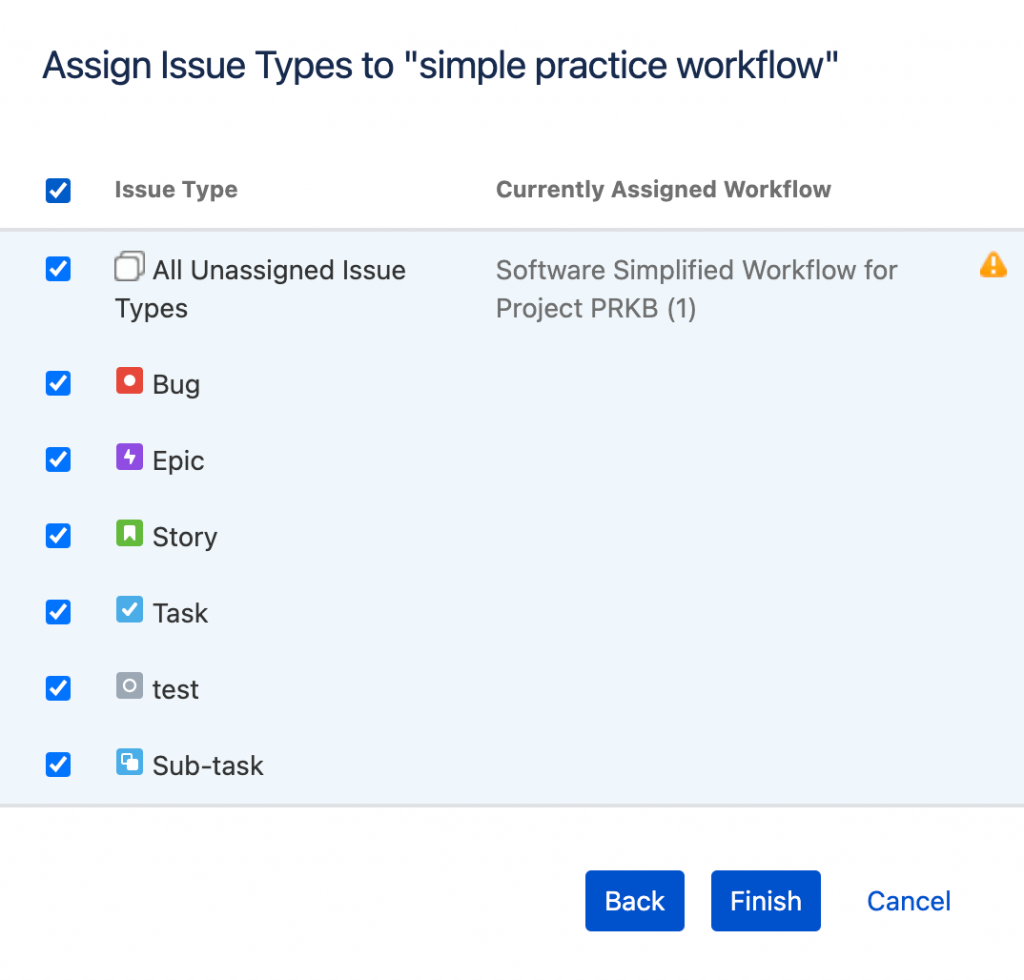
Task: Uncheck the All Unassigned Issue Types checkbox
Action: [x=58, y=269]
